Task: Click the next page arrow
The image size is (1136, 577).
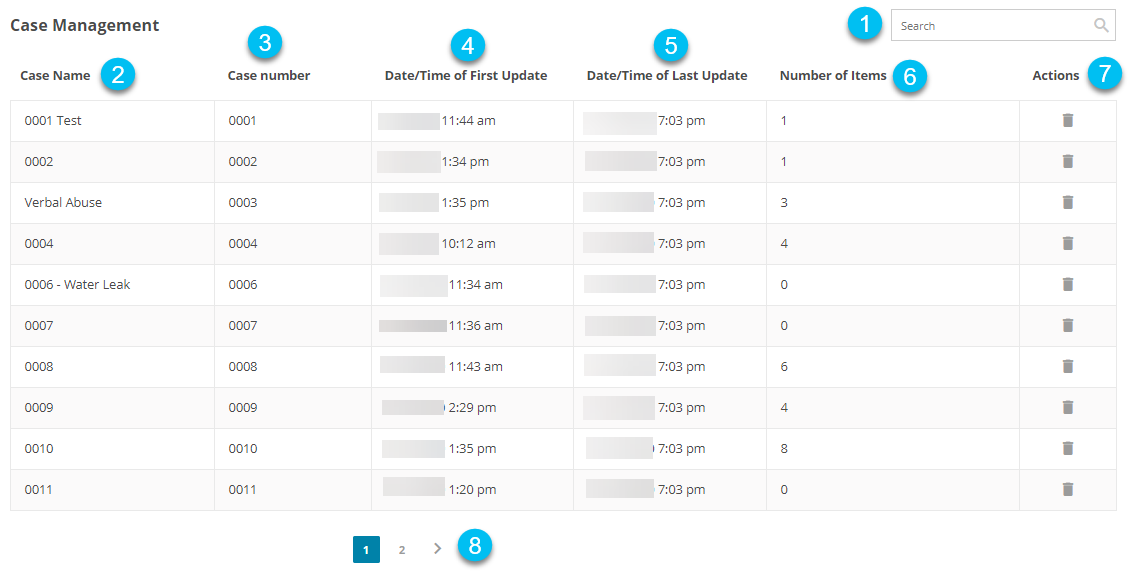Action: tap(436, 548)
